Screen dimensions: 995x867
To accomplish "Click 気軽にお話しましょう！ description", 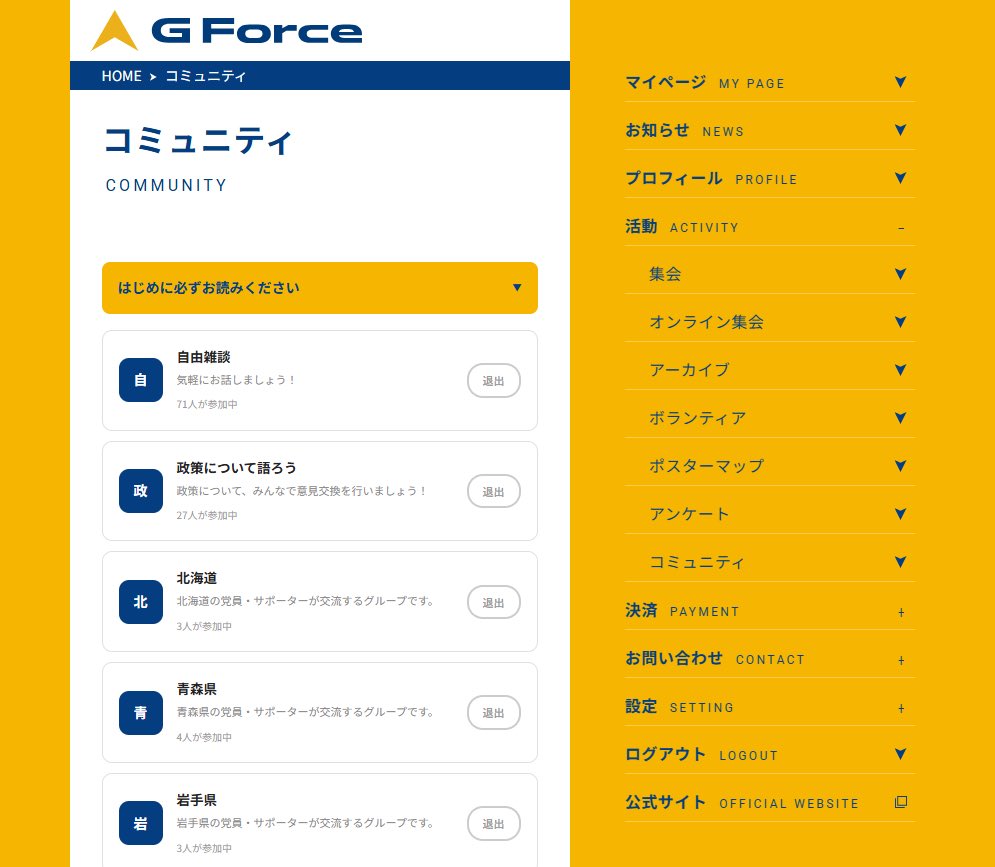I will (x=235, y=380).
